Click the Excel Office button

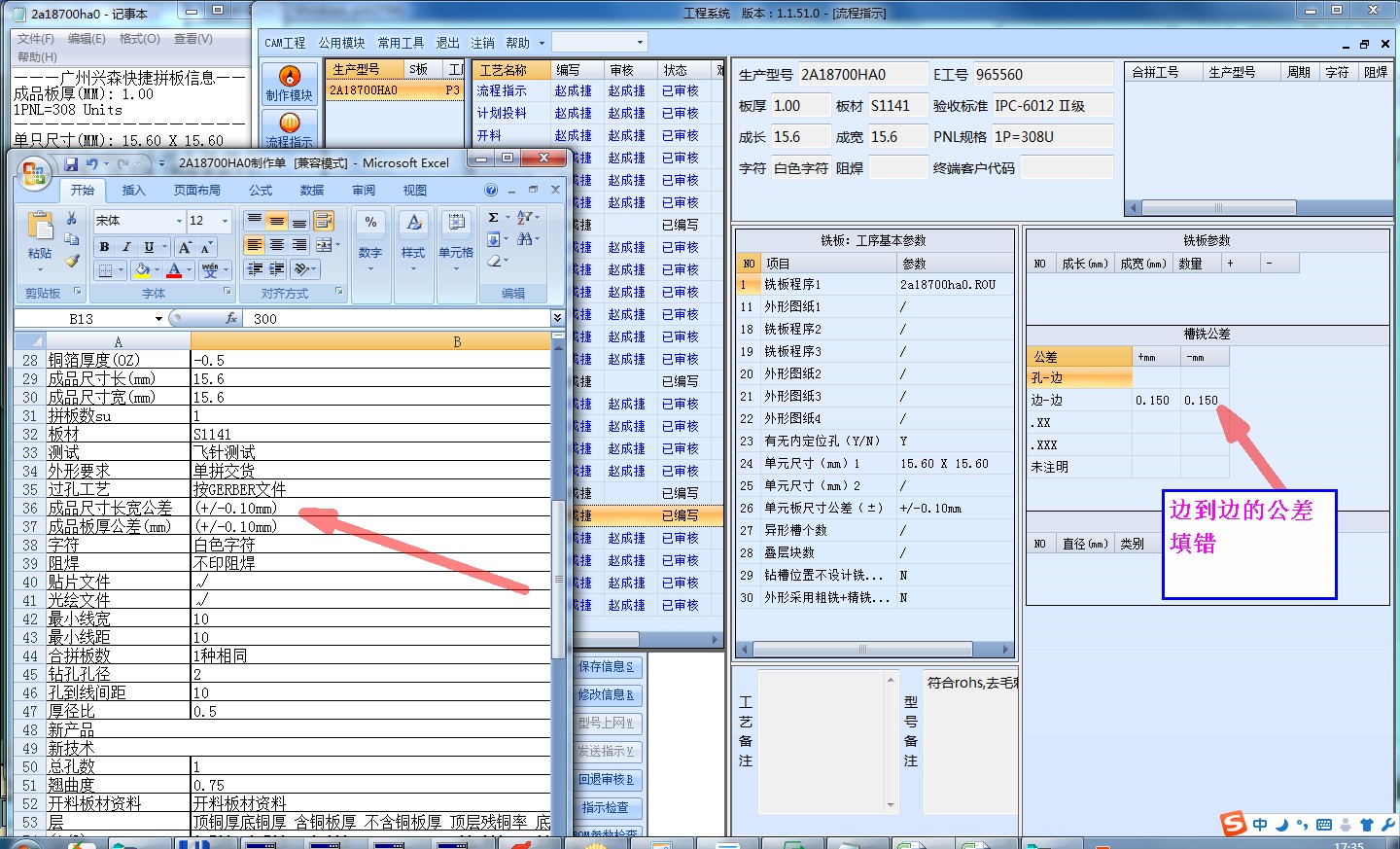pyautogui.click(x=33, y=173)
